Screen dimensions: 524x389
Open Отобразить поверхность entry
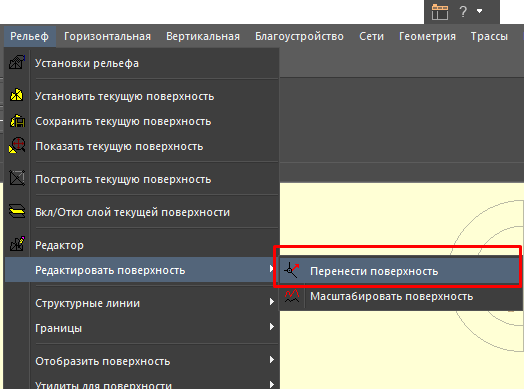[x=142, y=361]
